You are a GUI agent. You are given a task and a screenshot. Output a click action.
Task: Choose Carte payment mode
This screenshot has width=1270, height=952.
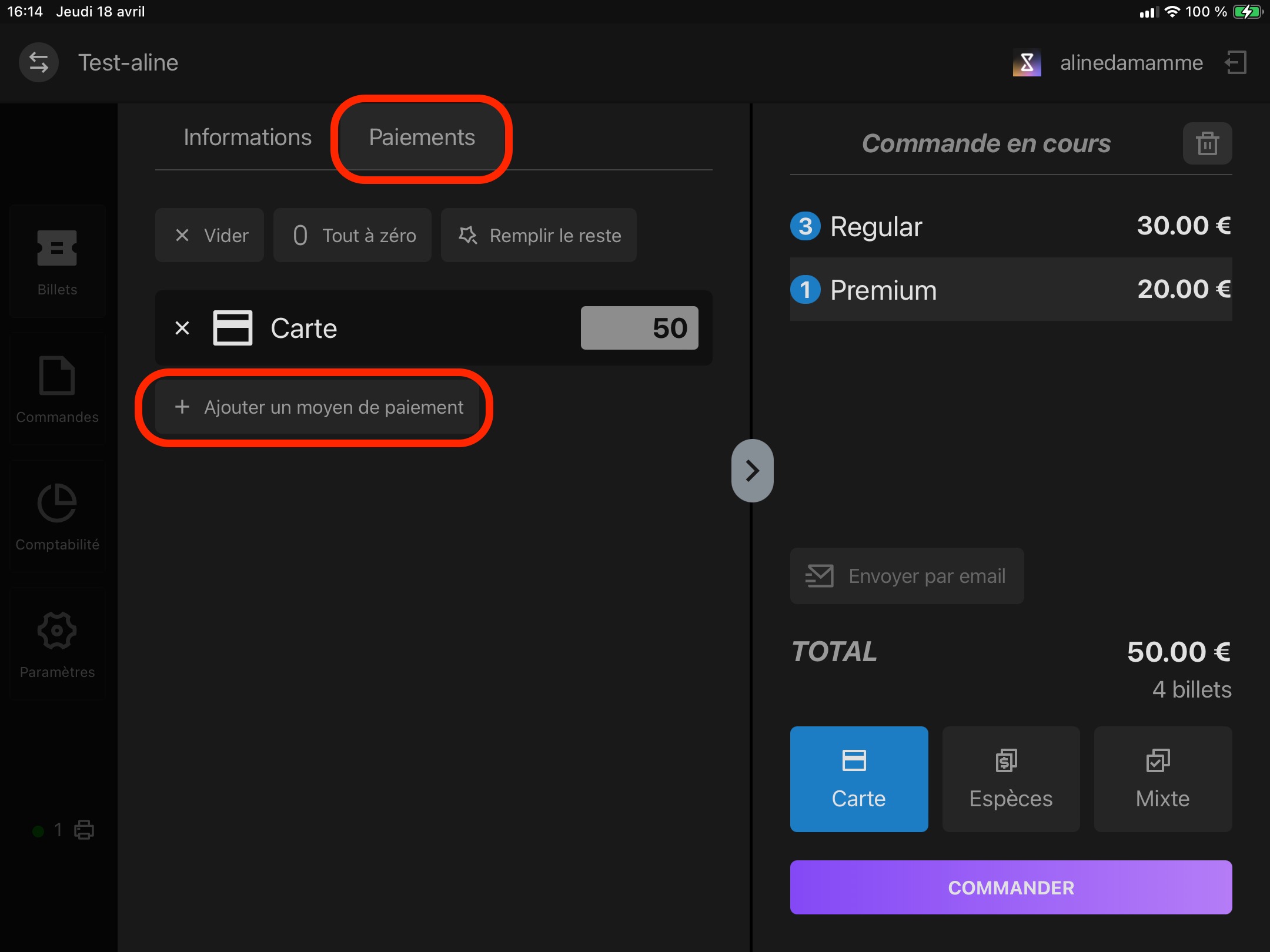(x=859, y=779)
